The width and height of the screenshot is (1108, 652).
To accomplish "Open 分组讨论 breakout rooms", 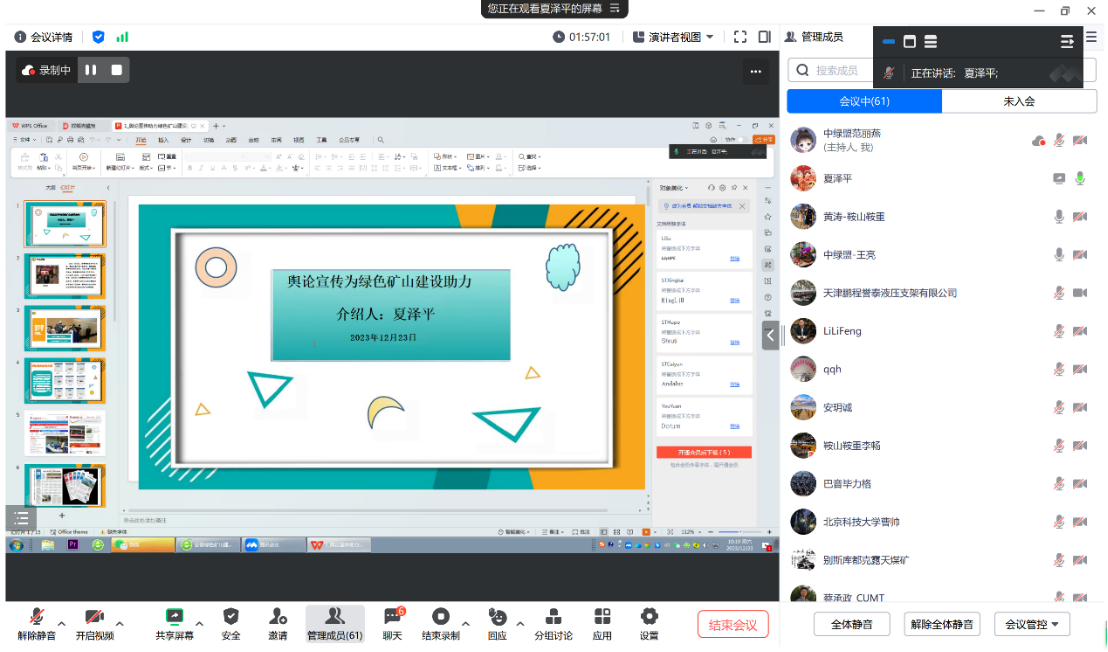I will coord(553,617).
